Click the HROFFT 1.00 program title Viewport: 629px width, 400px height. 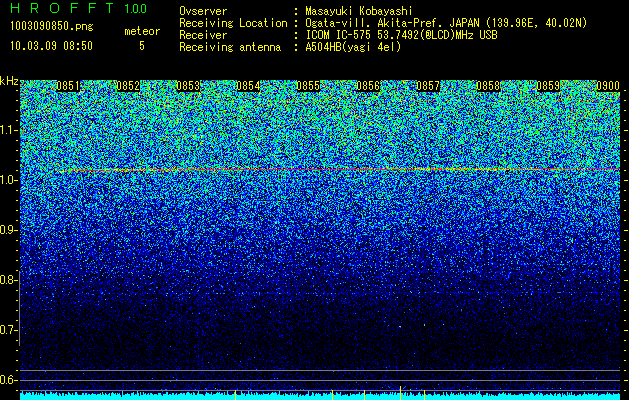click(79, 8)
